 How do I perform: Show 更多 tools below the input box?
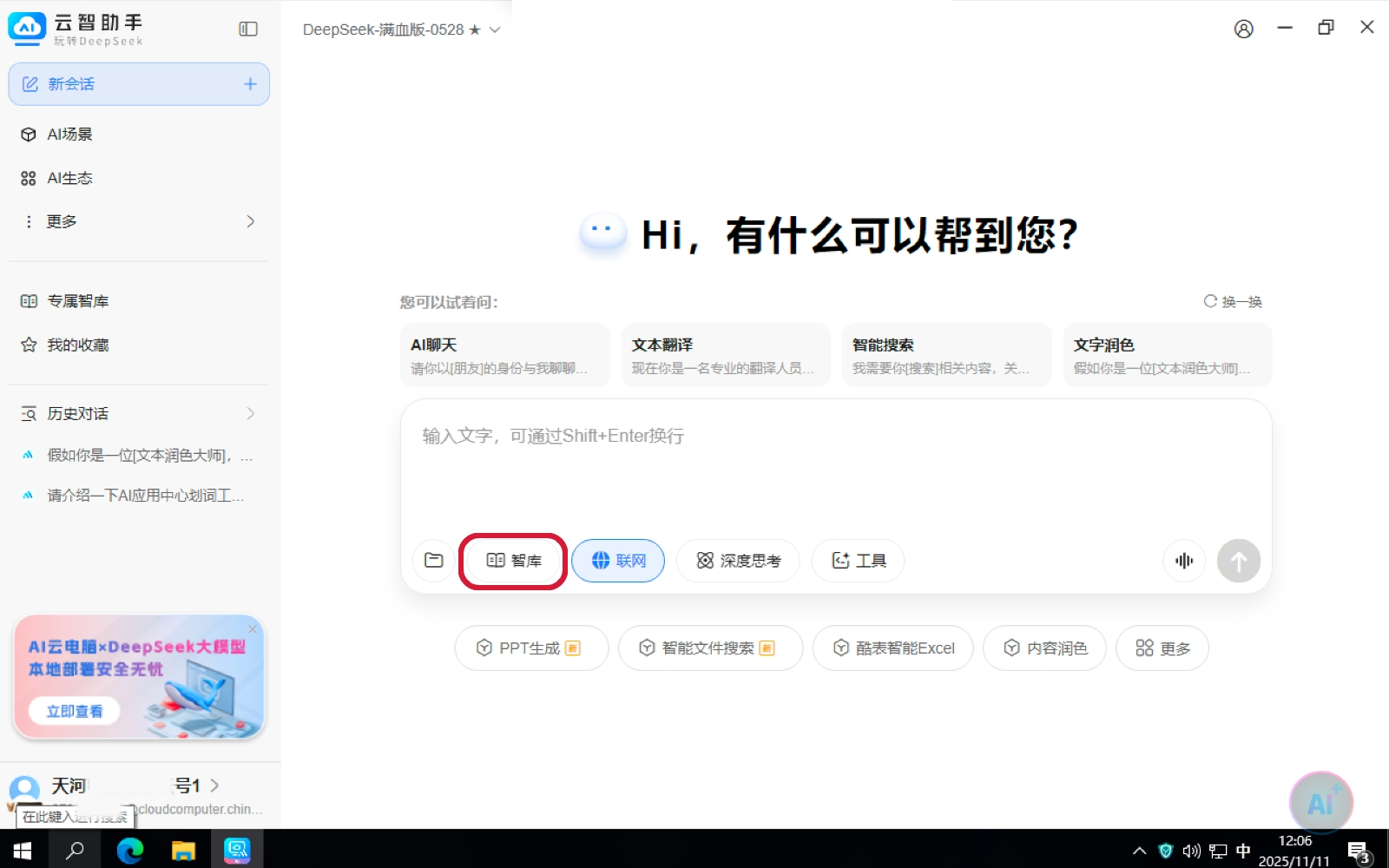click(1162, 648)
